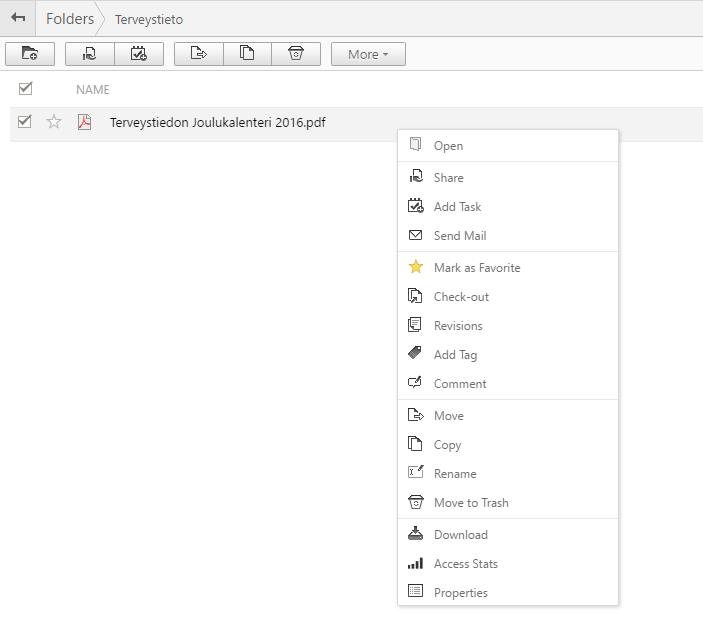Click the copy icon in toolbar

click(x=247, y=54)
